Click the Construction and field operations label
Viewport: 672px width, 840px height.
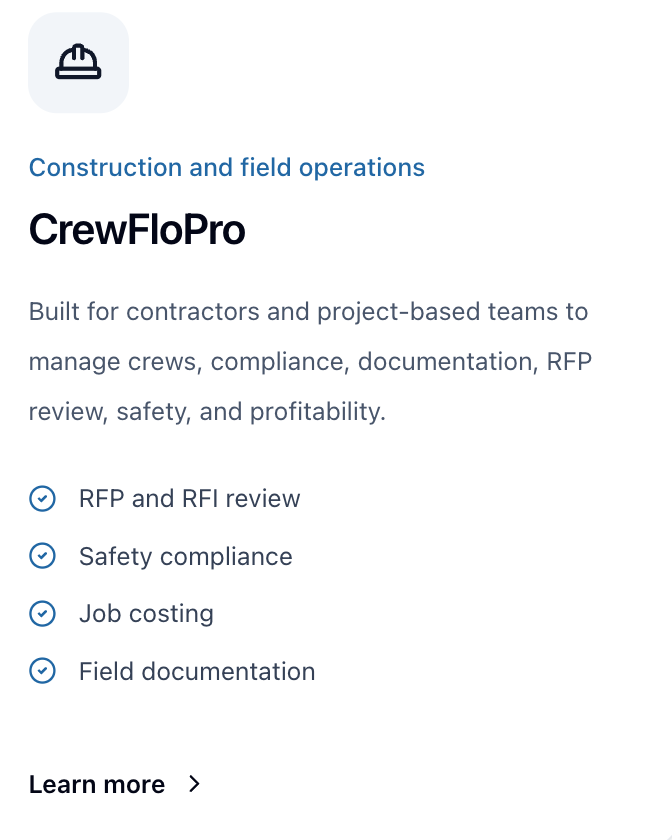tap(227, 167)
